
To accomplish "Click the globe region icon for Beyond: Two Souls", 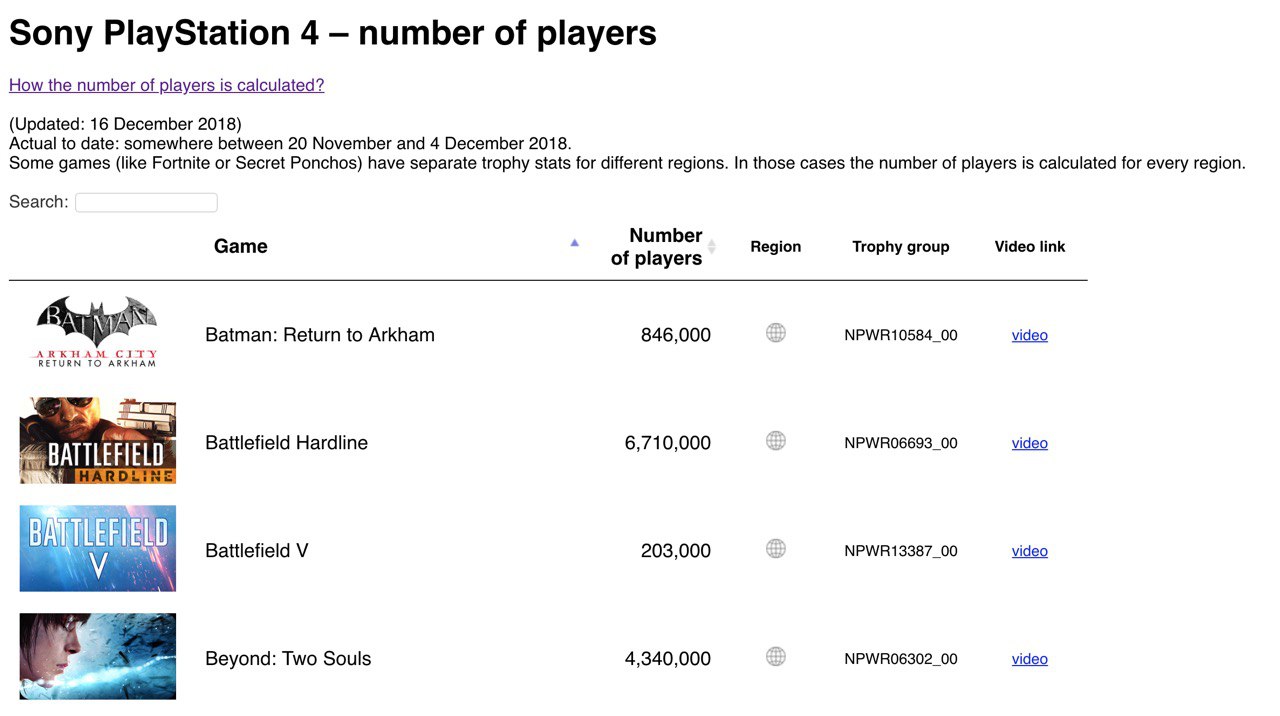I will pos(776,657).
